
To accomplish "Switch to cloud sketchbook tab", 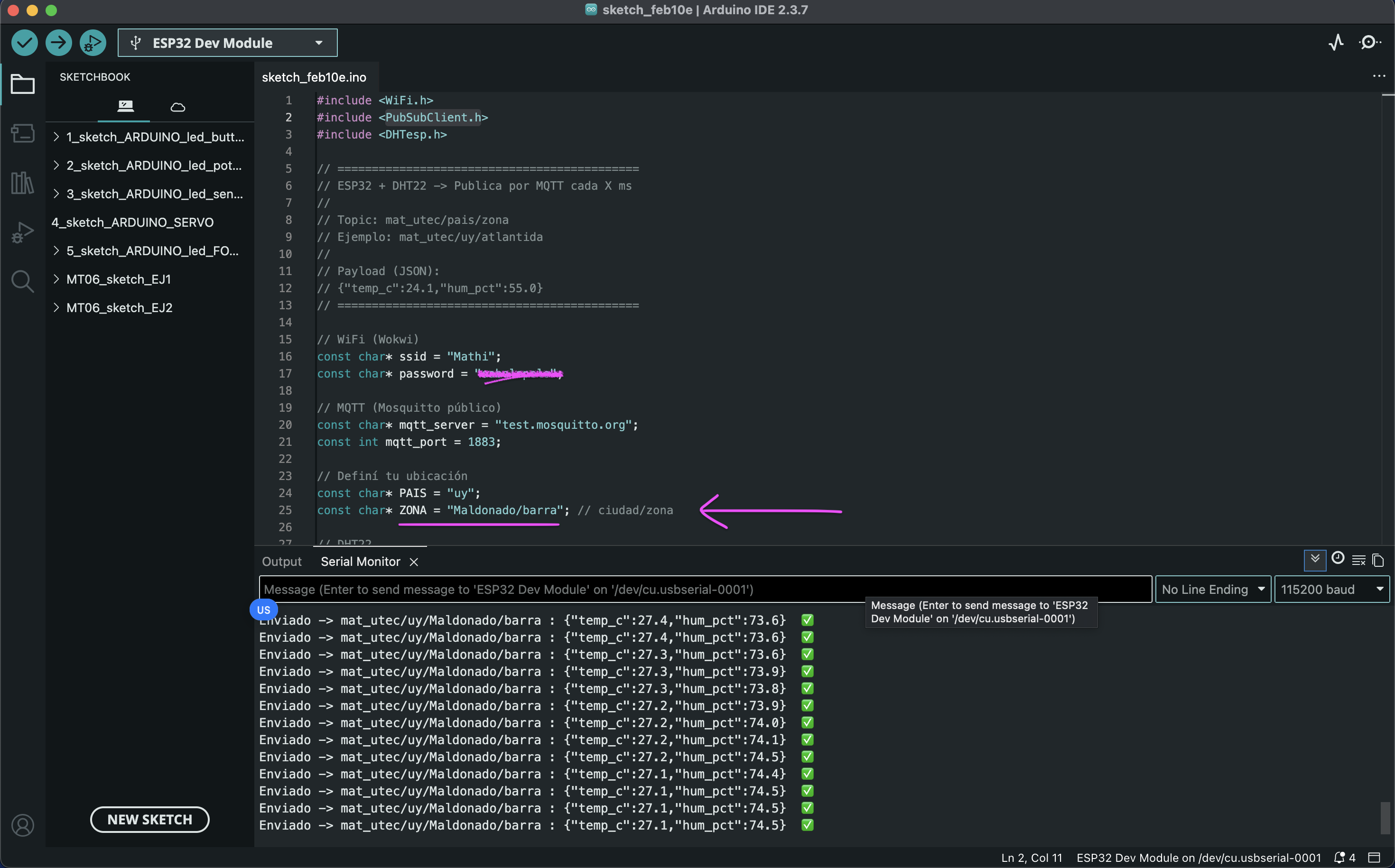I will pyautogui.click(x=177, y=107).
